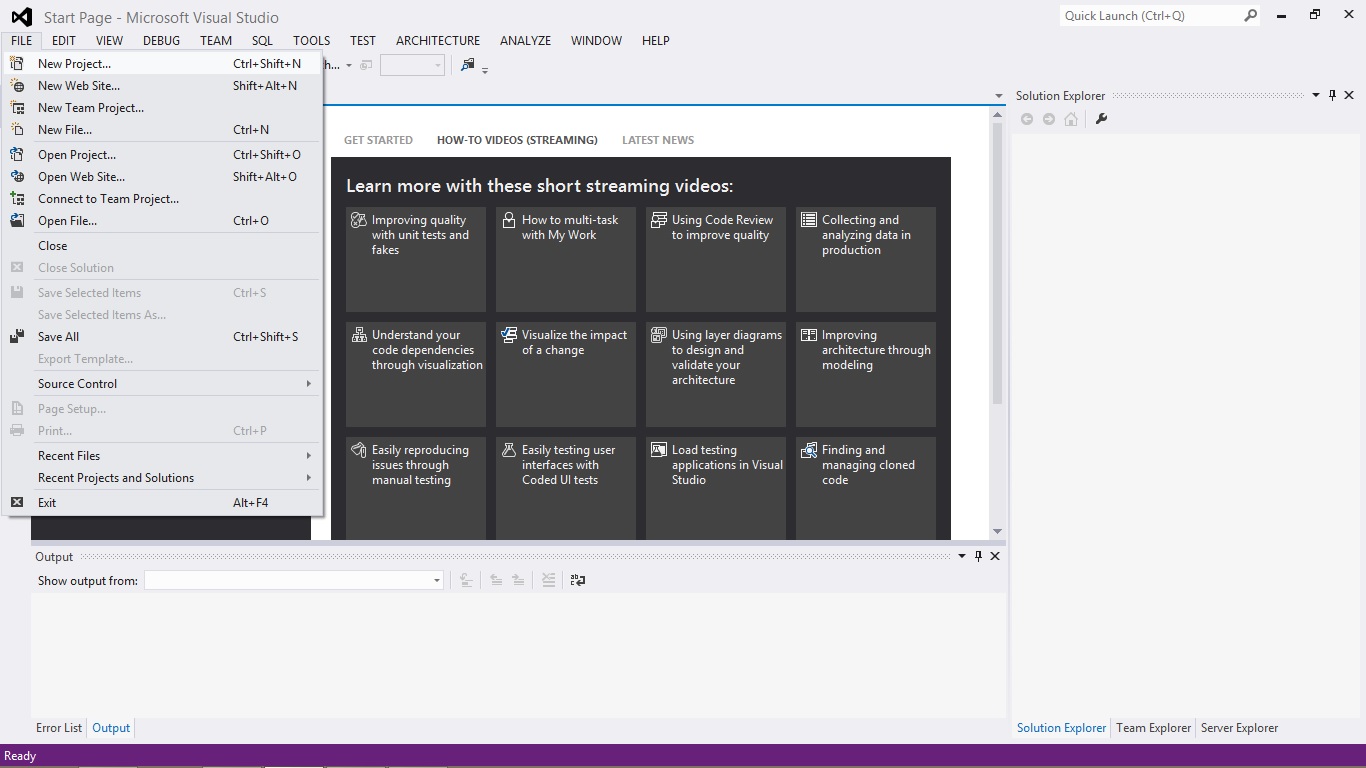Open How to multi-task with My Work video
The image size is (1366, 768).
(566, 260)
